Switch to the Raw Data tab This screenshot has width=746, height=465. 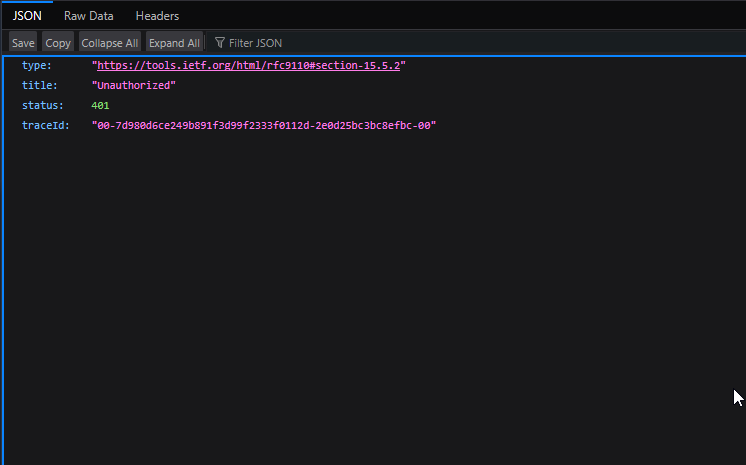89,16
